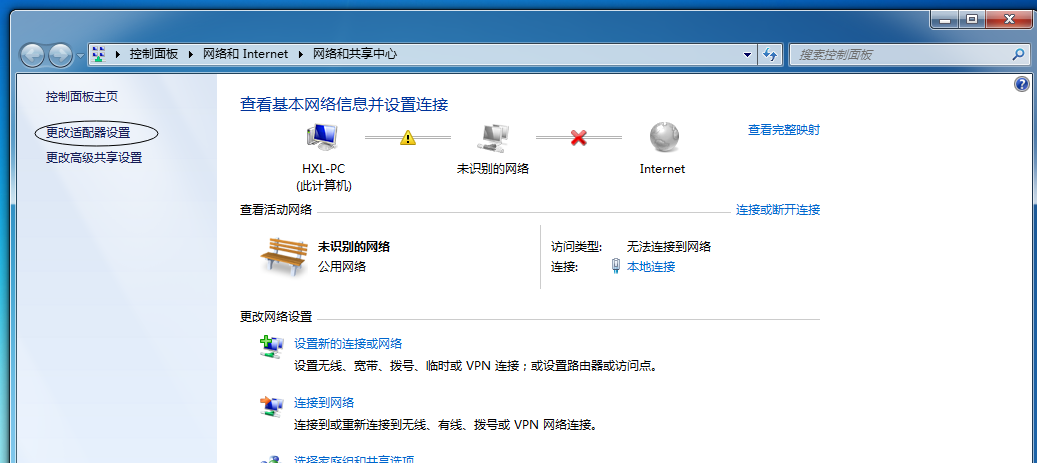Click the 未识别的网络 active network title

pyautogui.click(x=354, y=247)
